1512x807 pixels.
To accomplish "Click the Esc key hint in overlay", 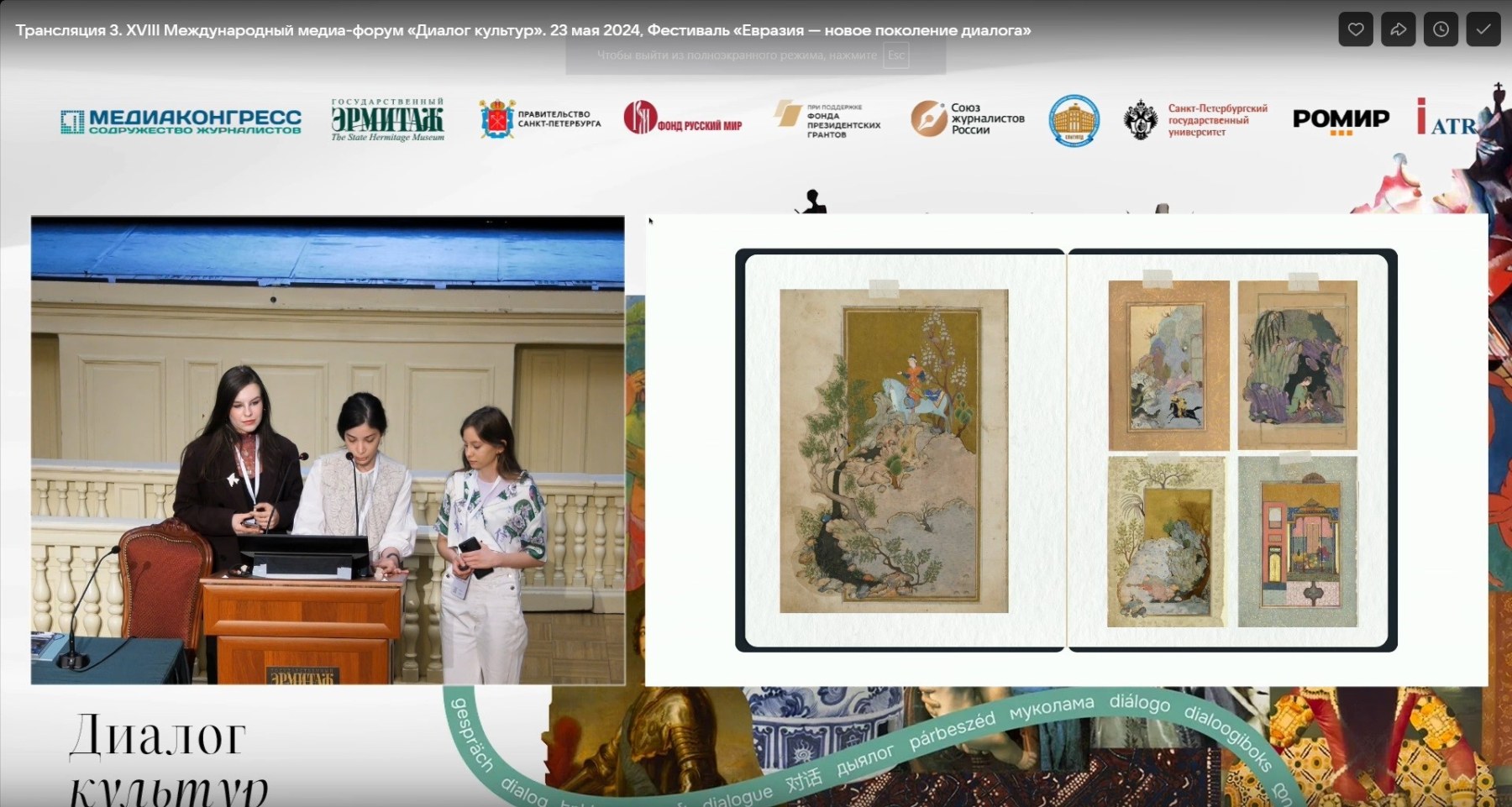I will [896, 55].
